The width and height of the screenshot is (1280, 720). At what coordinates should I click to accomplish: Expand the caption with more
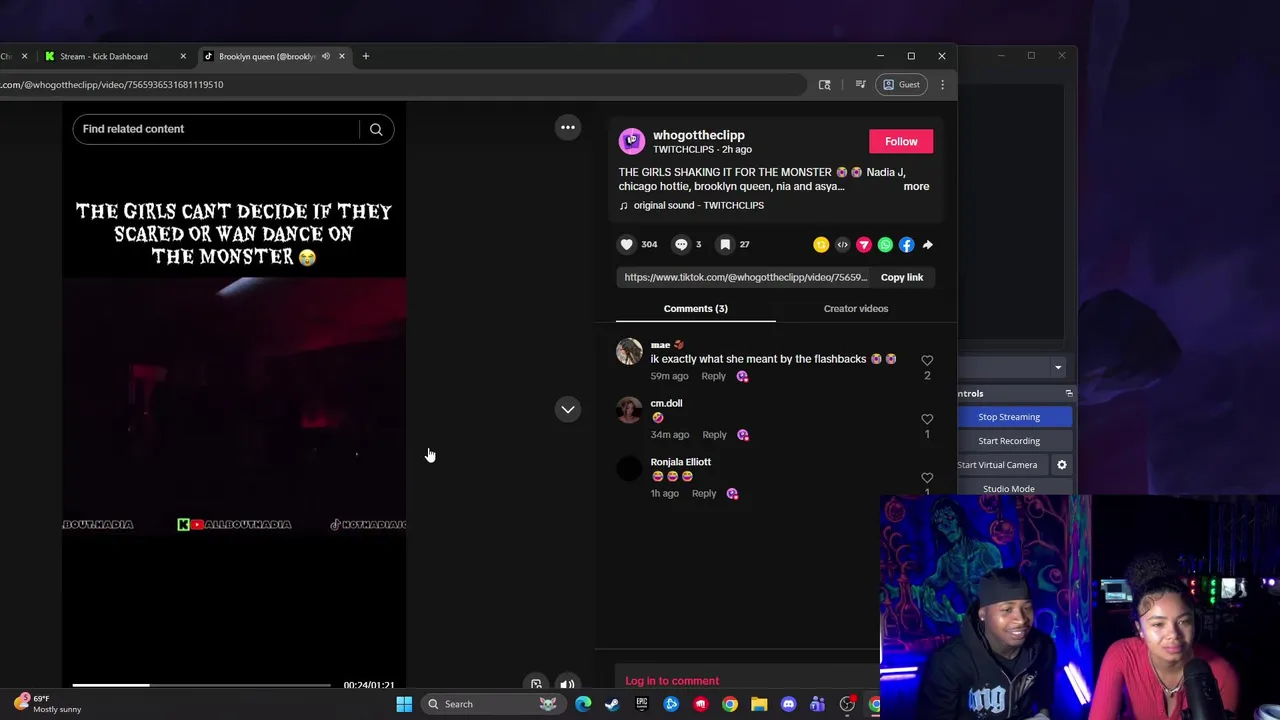(x=916, y=186)
